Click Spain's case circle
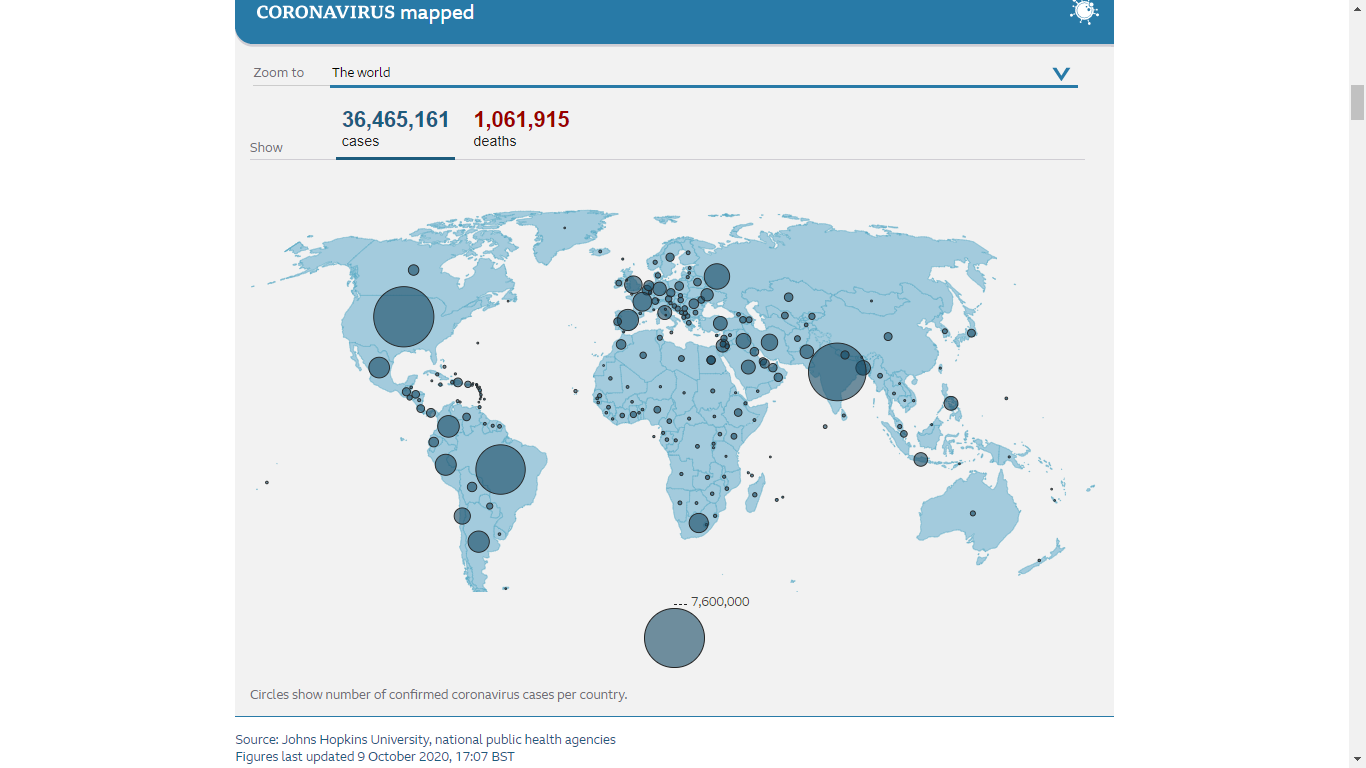 [628, 320]
